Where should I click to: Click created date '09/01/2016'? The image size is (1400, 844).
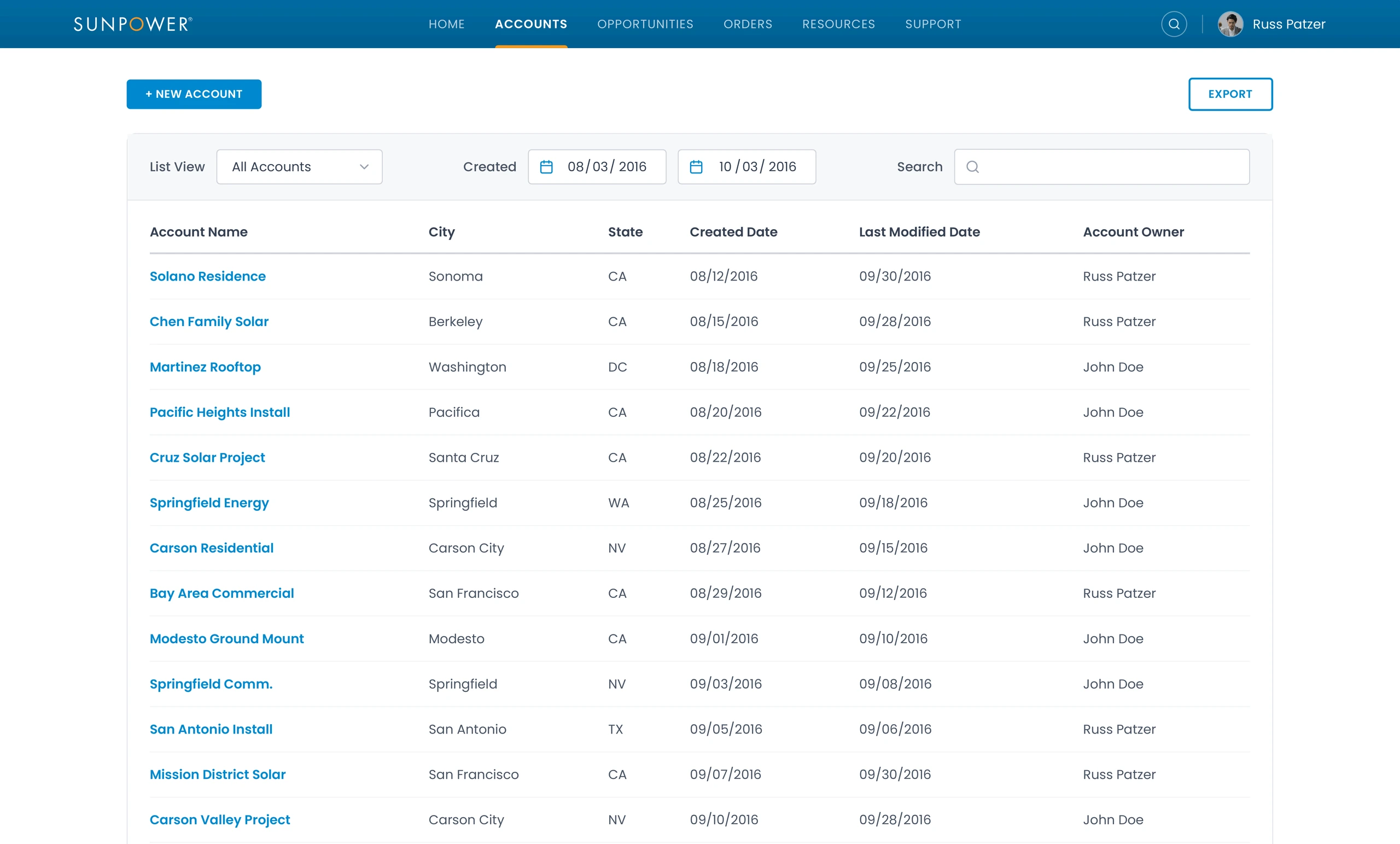[x=724, y=639]
